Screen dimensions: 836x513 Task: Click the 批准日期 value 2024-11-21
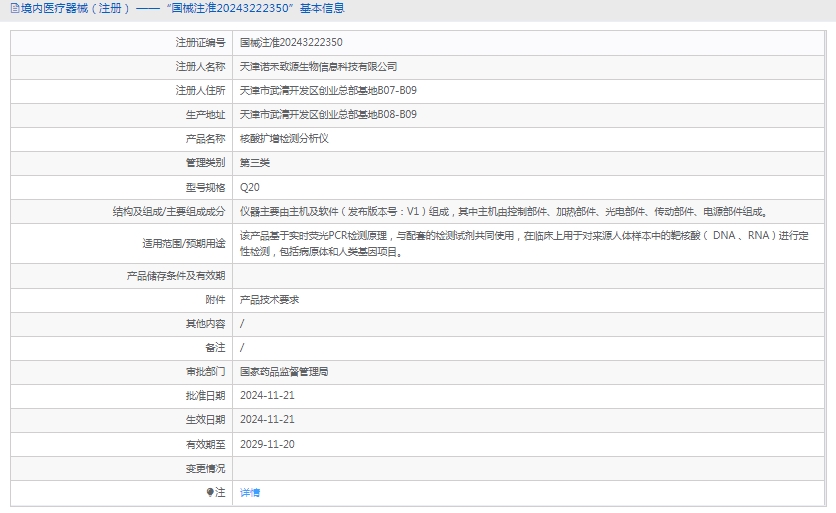[x=267, y=395]
